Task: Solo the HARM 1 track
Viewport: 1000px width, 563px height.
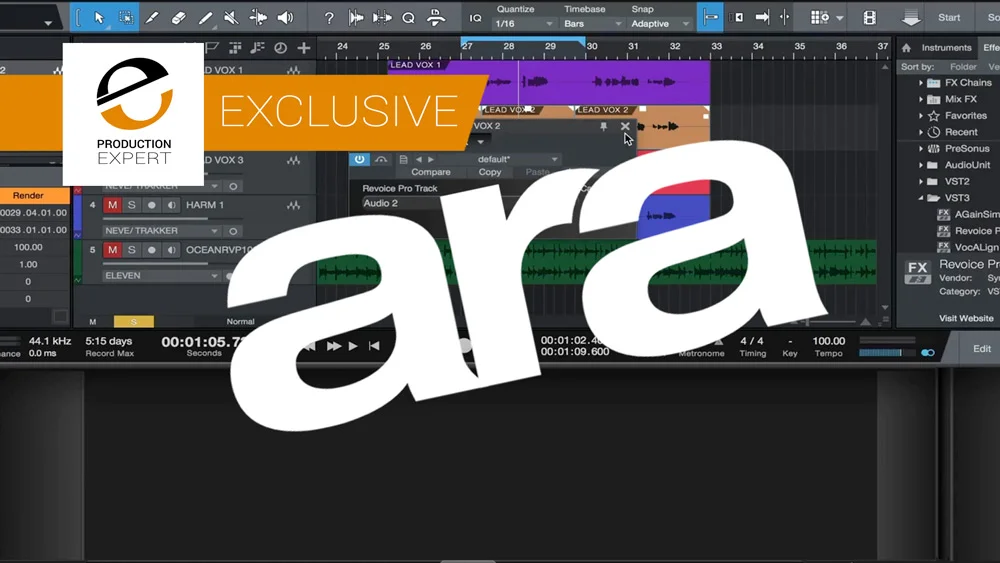Action: coord(131,205)
